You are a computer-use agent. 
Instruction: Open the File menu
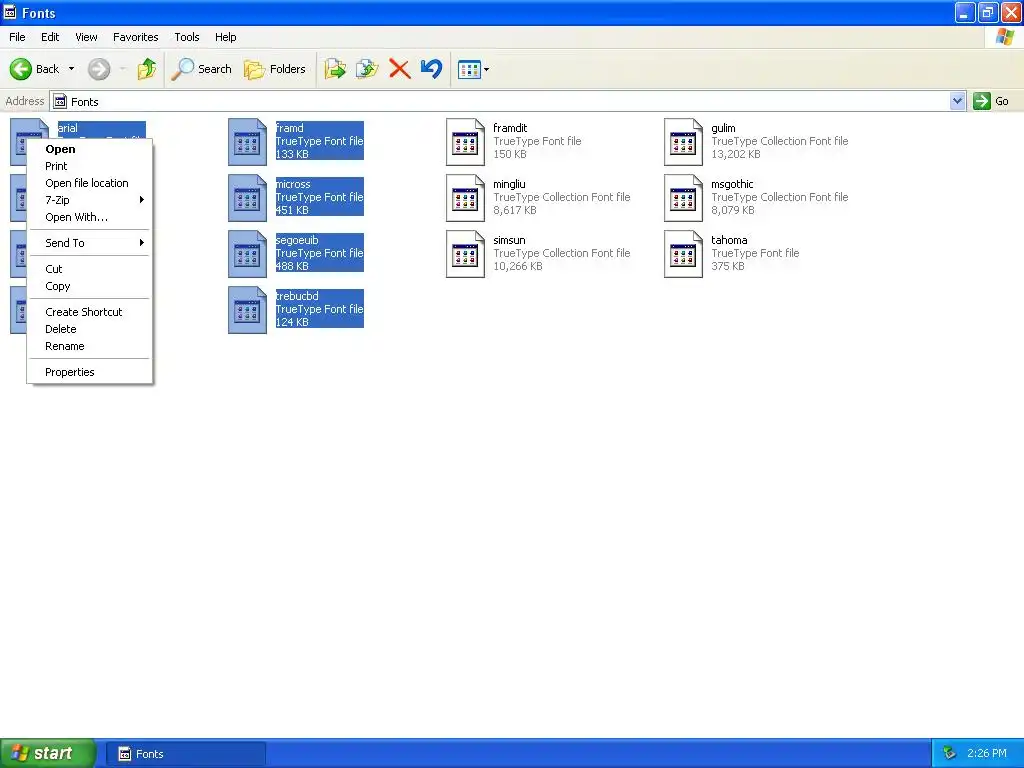tap(17, 37)
